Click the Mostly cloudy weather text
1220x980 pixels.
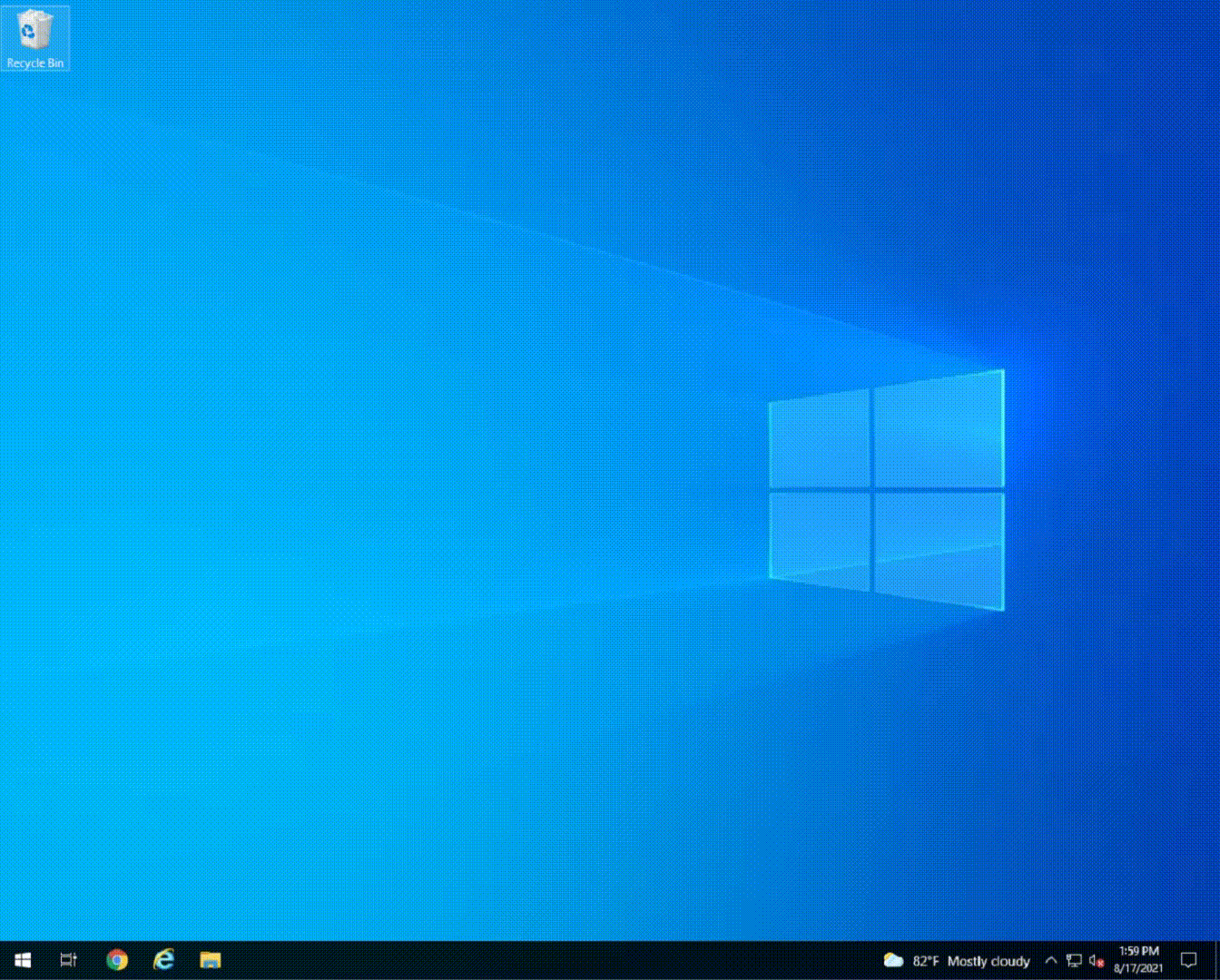click(989, 961)
